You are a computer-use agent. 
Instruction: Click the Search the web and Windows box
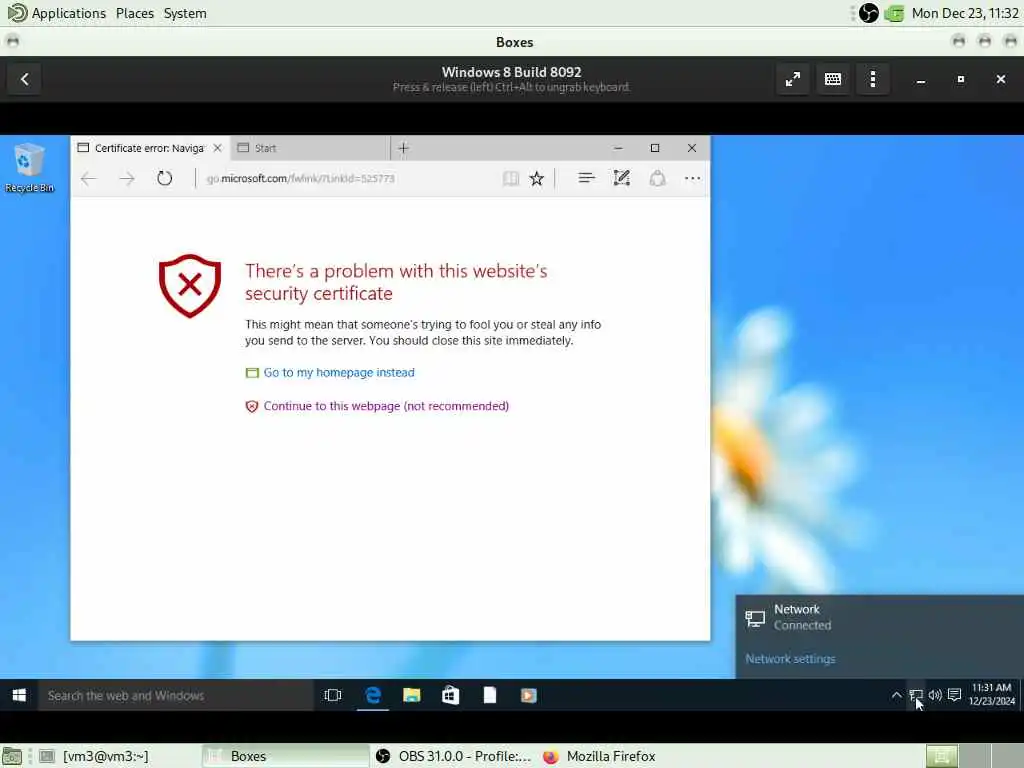(175, 696)
